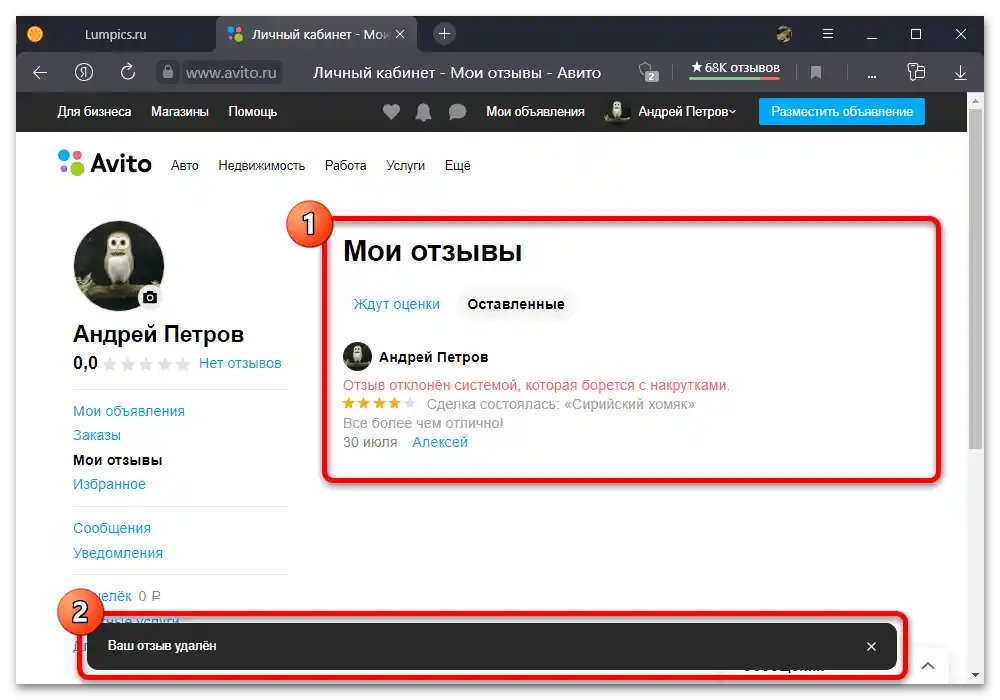
Task: Click the 'Все более чем отлично!' review text
Action: pyautogui.click(x=423, y=423)
